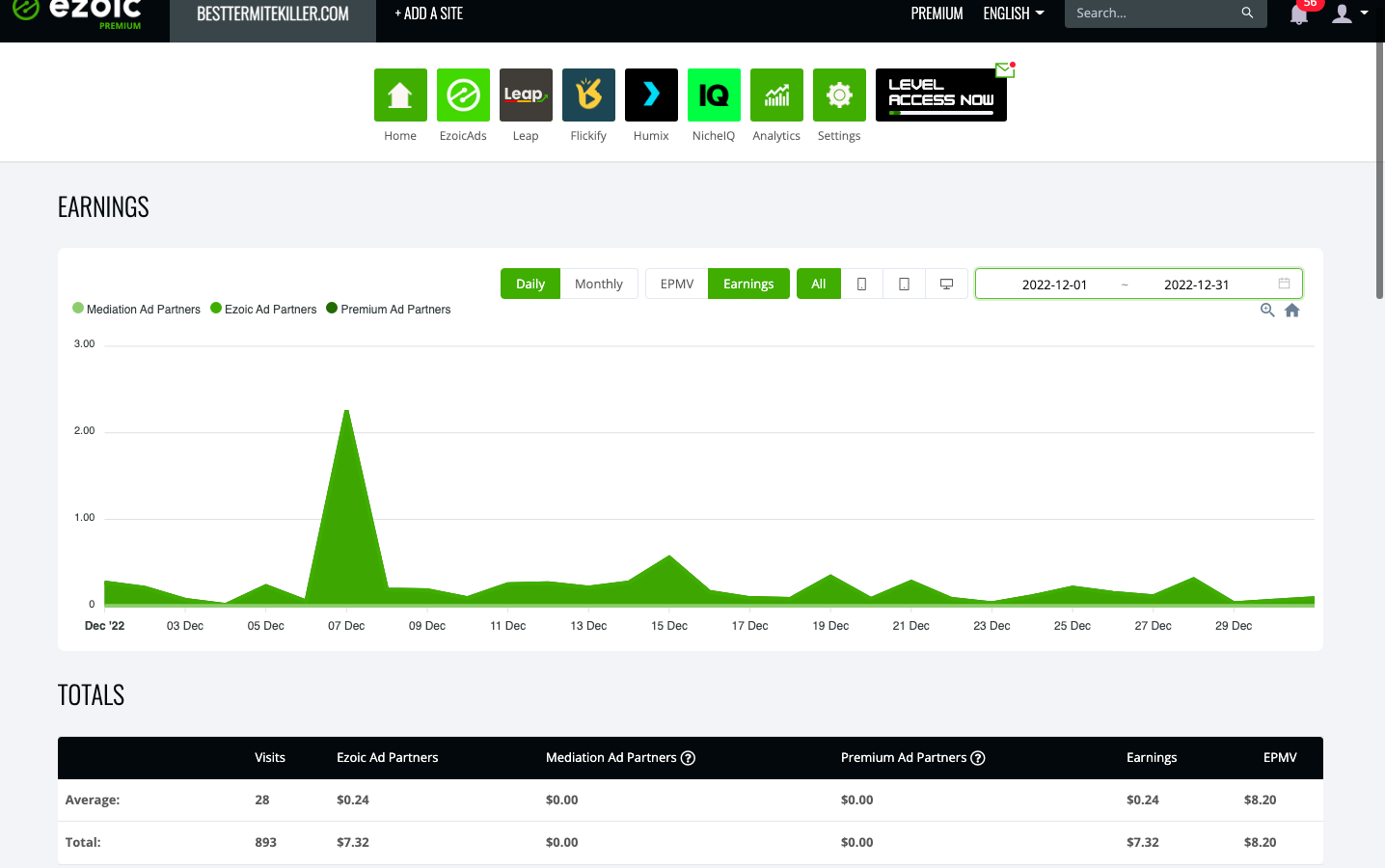Open the Home dashboard icon
Viewport: 1385px width, 868px height.
400,95
